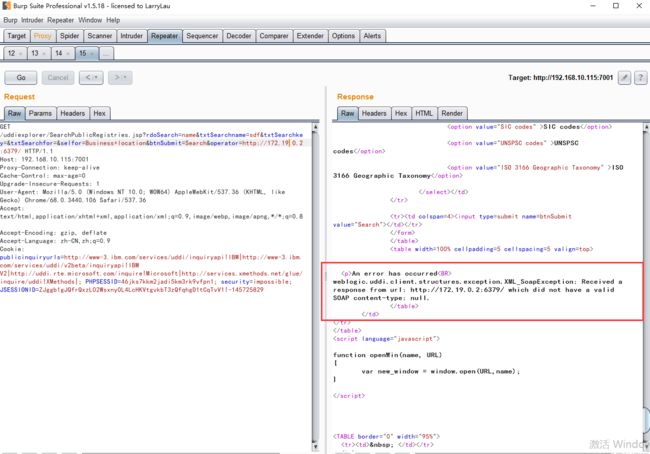
Task: Click the XML_SoapException line in response
Action: pyautogui.click(x=478, y=282)
